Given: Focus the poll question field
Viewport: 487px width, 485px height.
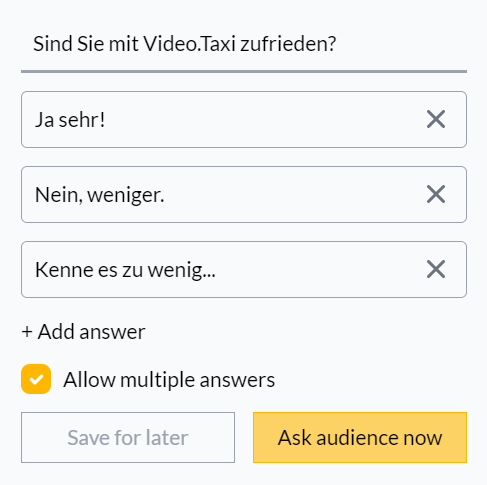Looking at the screenshot, I should [x=244, y=44].
